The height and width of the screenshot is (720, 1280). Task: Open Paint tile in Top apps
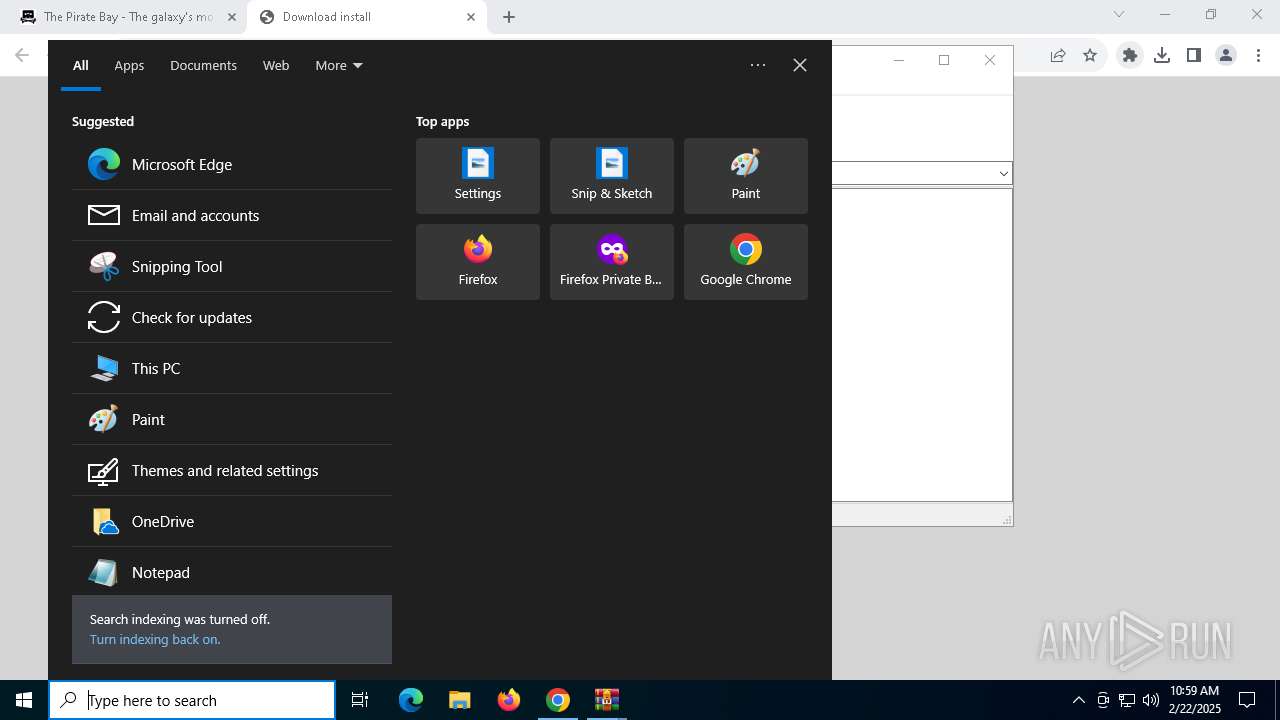point(746,176)
